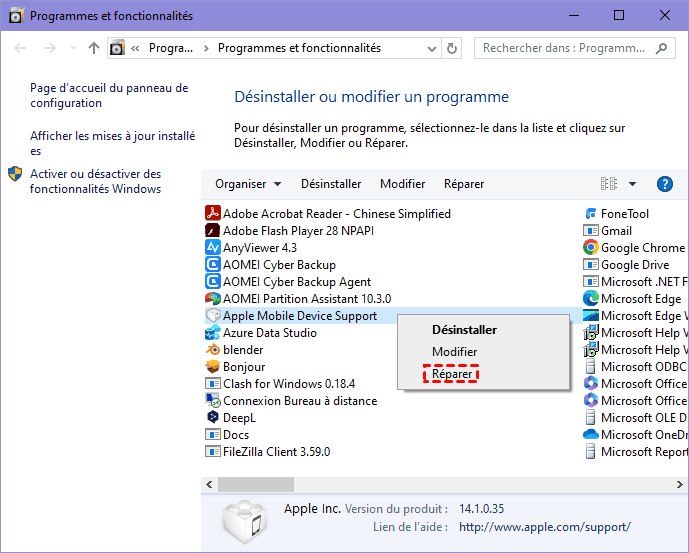
Task: Select the Google Chrome icon in list
Action: click(x=591, y=247)
